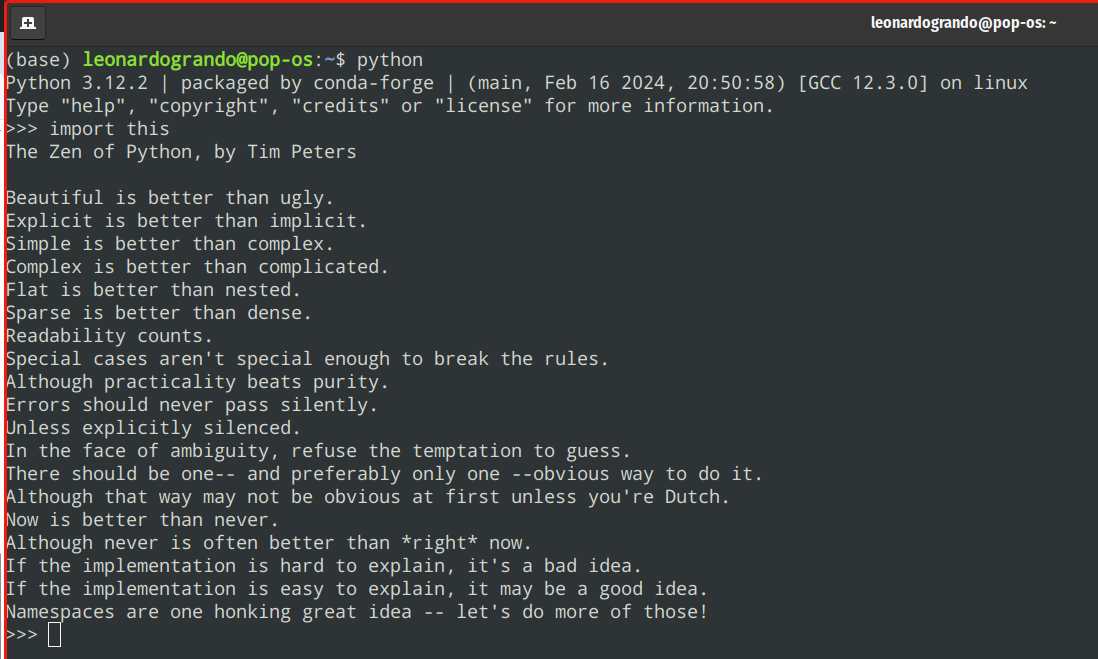Click the 'python' command on first line
The width and height of the screenshot is (1098, 659).
[390, 60]
